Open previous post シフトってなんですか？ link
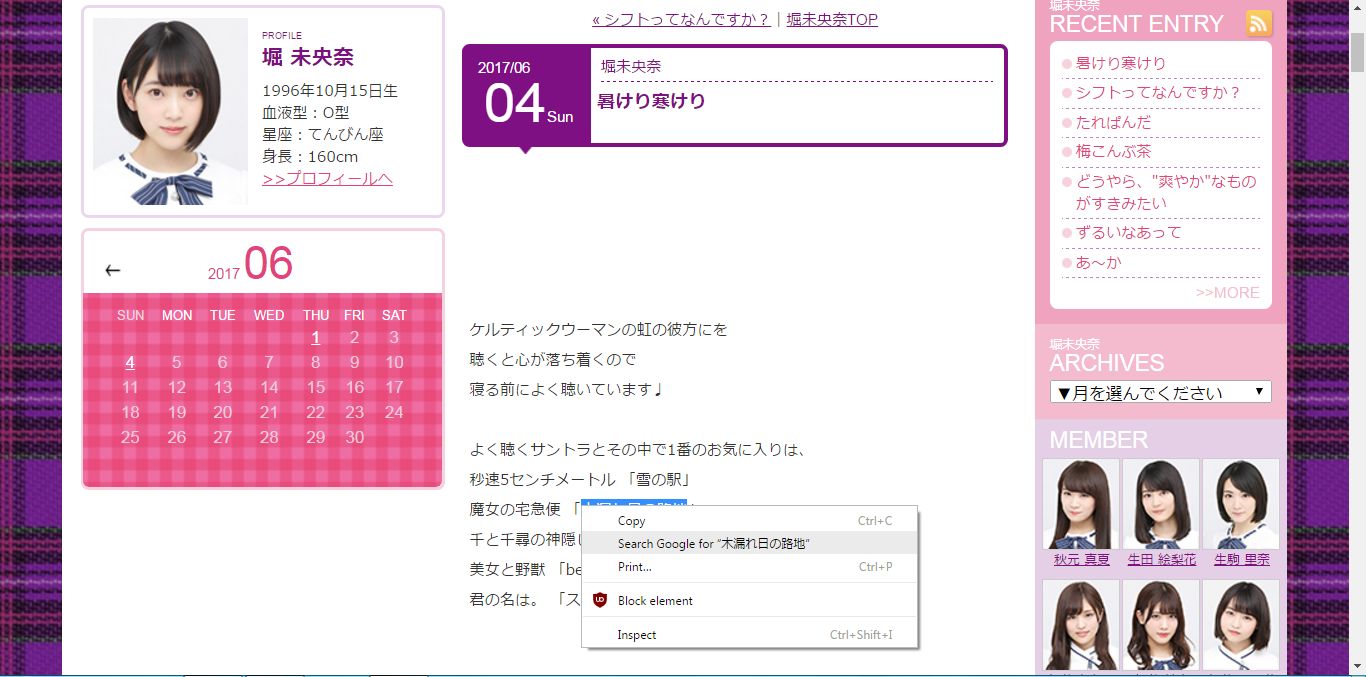Image resolution: width=1366 pixels, height=677 pixels. point(681,19)
